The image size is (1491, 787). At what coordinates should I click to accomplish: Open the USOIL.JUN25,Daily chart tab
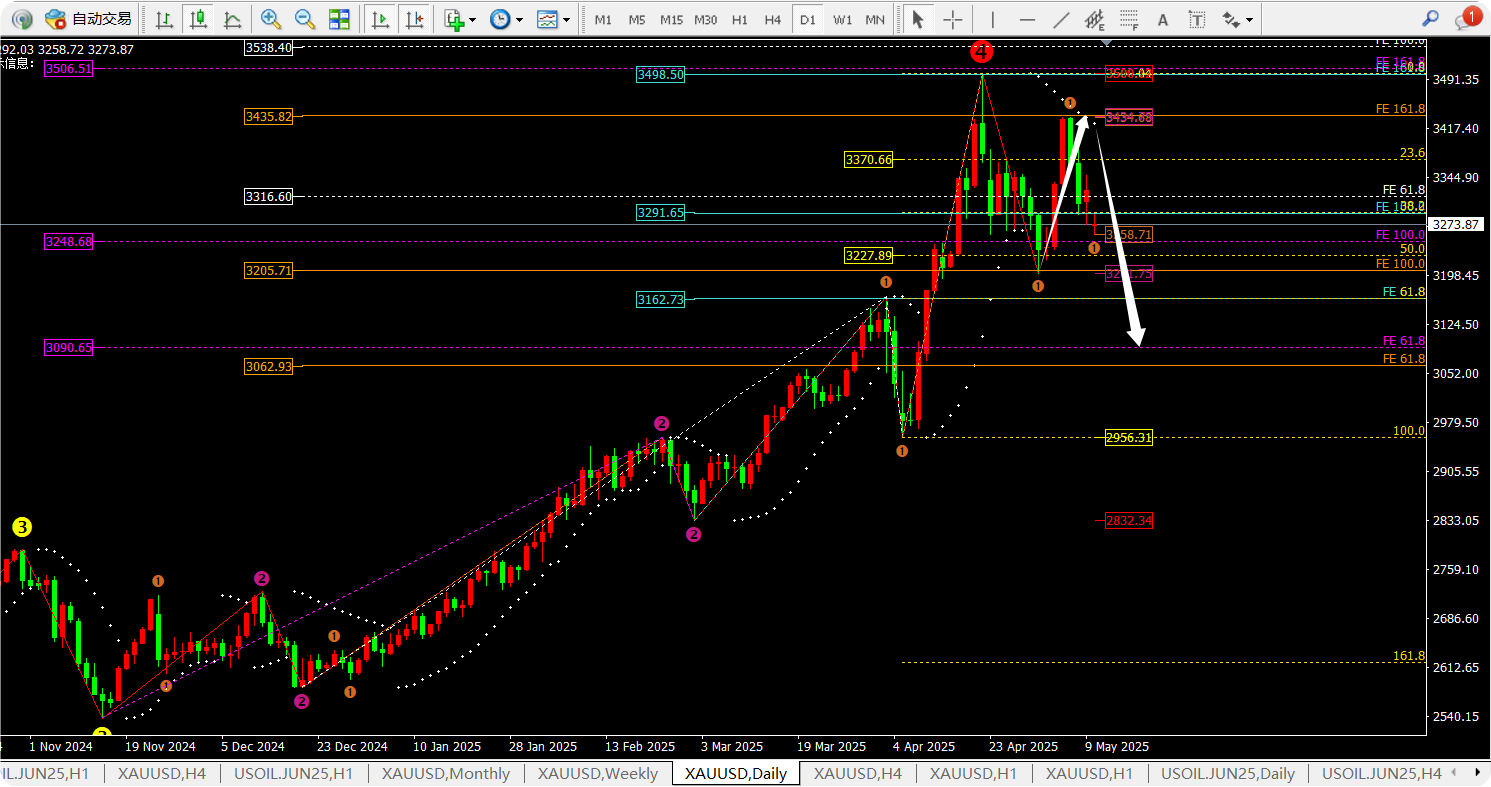click(1228, 773)
